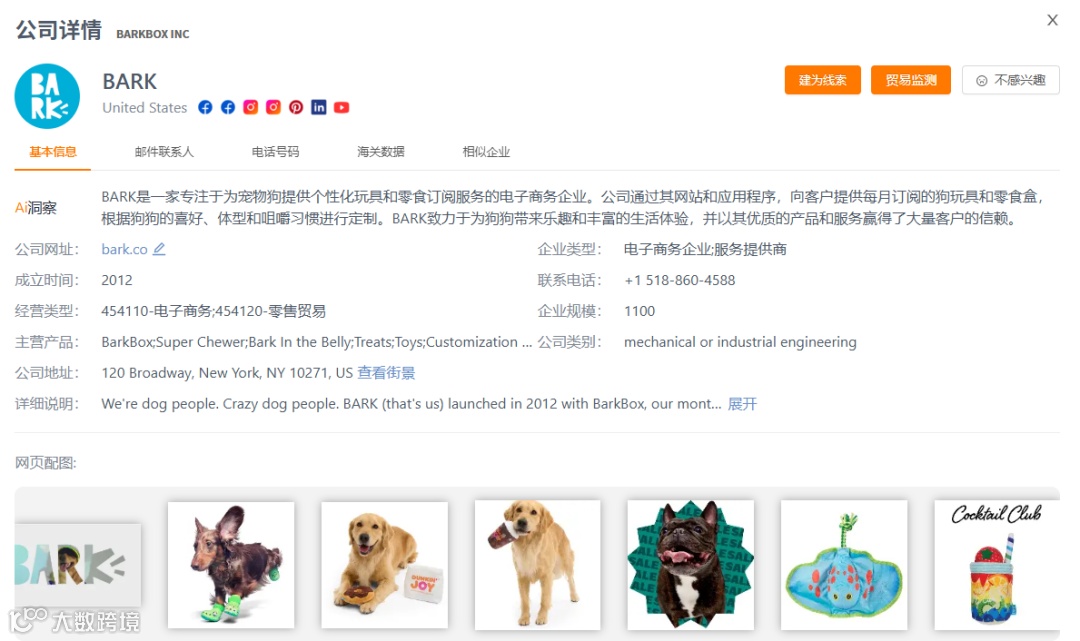The height and width of the screenshot is (641, 1080).
Task: Click the 贸易监测 button
Action: coord(911,80)
